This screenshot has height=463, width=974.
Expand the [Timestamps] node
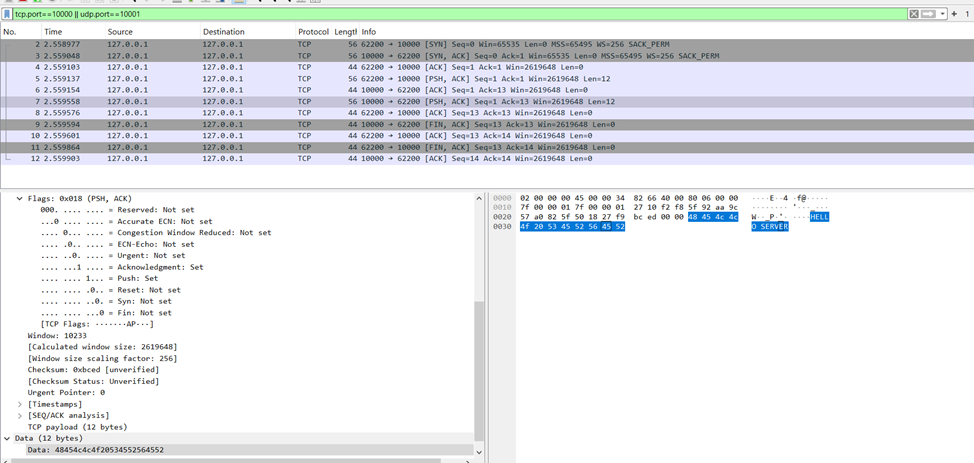click(20, 404)
